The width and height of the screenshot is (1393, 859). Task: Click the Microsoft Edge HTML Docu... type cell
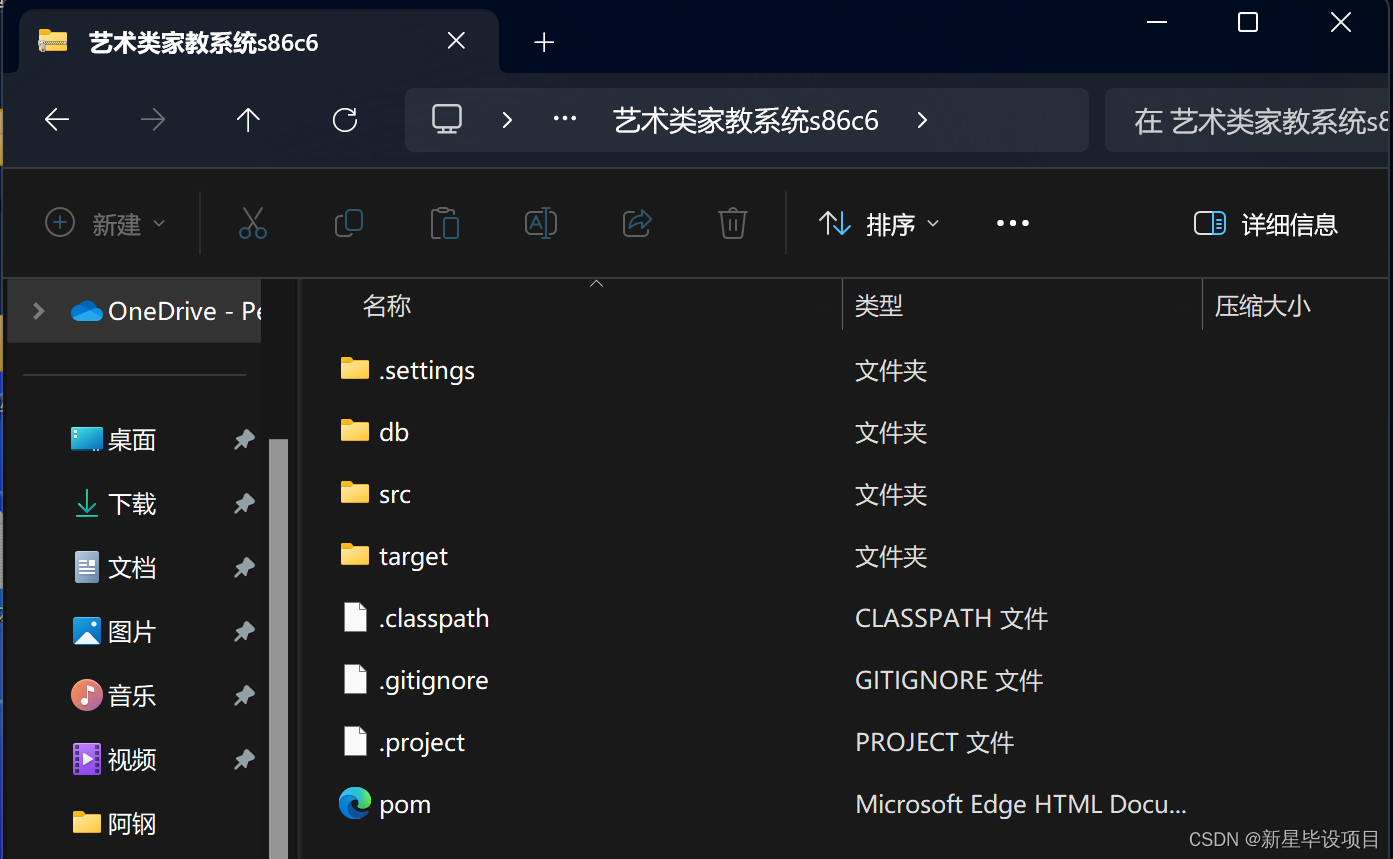1020,805
